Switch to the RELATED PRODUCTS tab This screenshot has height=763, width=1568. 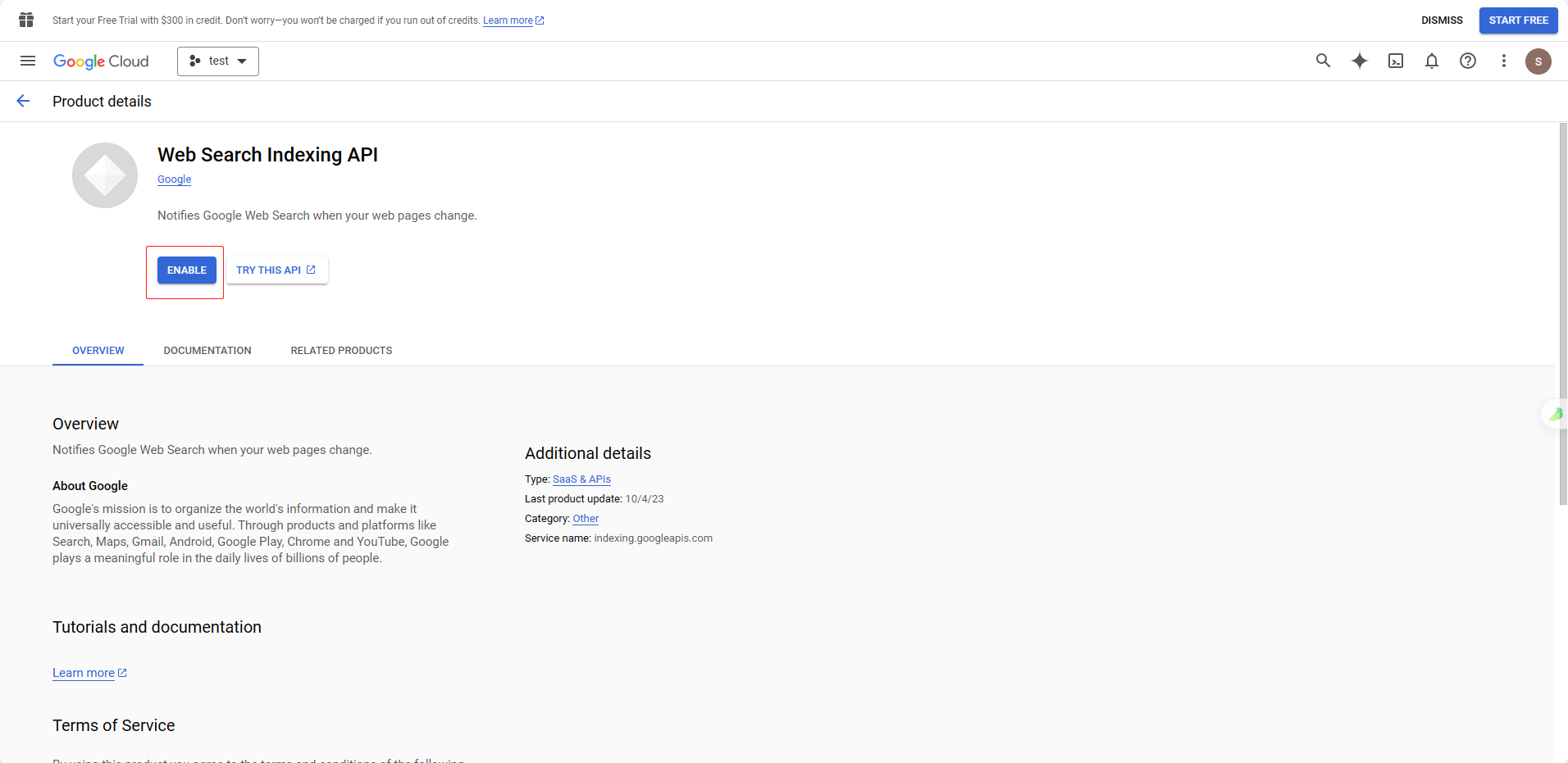[x=341, y=351]
